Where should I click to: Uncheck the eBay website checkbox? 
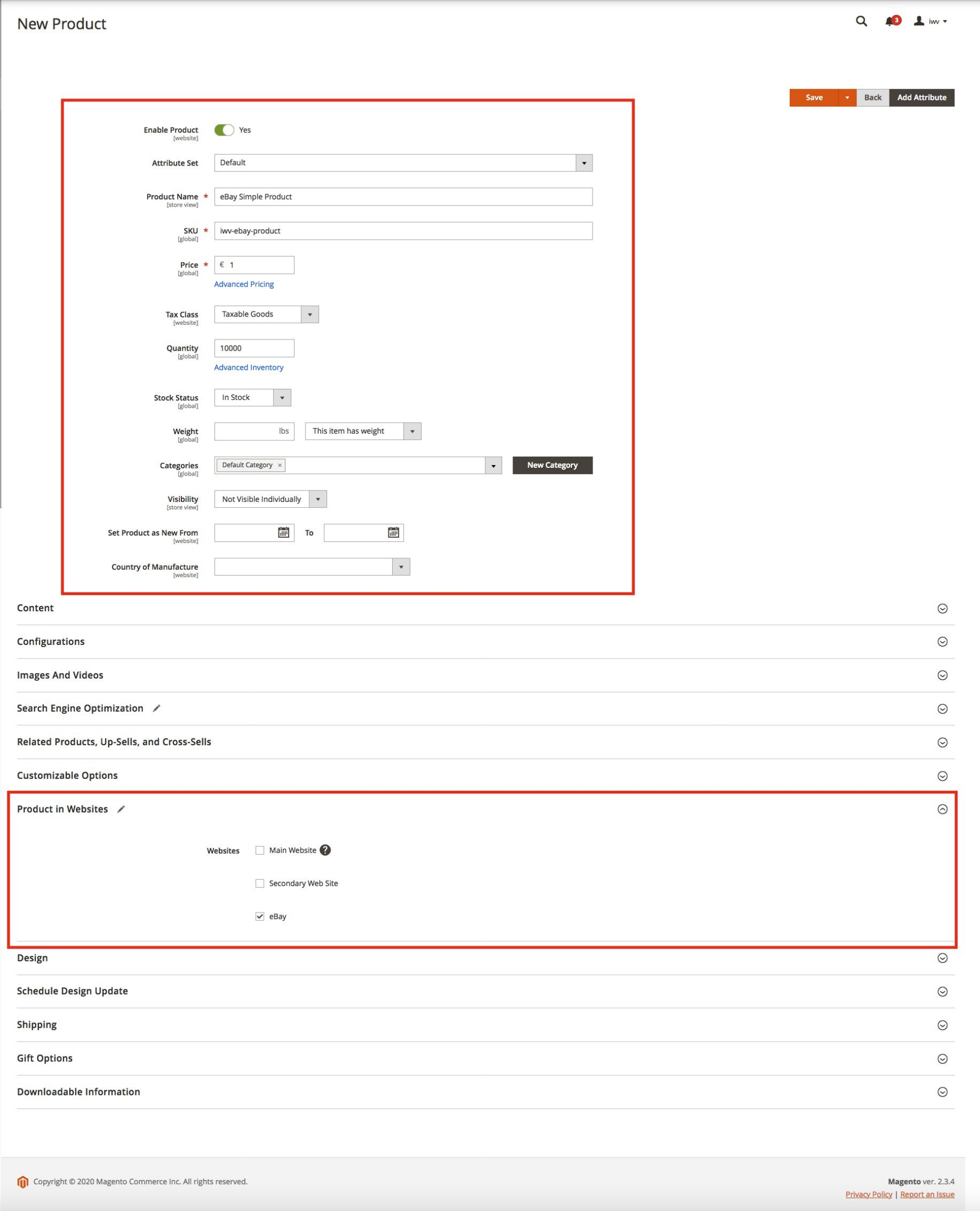[260, 917]
